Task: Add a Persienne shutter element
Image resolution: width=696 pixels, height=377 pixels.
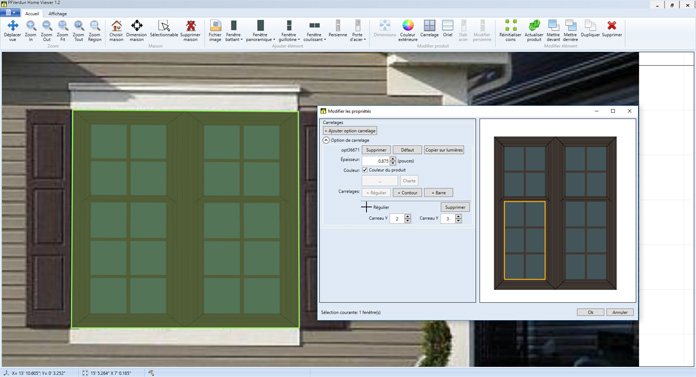Action: click(x=338, y=28)
